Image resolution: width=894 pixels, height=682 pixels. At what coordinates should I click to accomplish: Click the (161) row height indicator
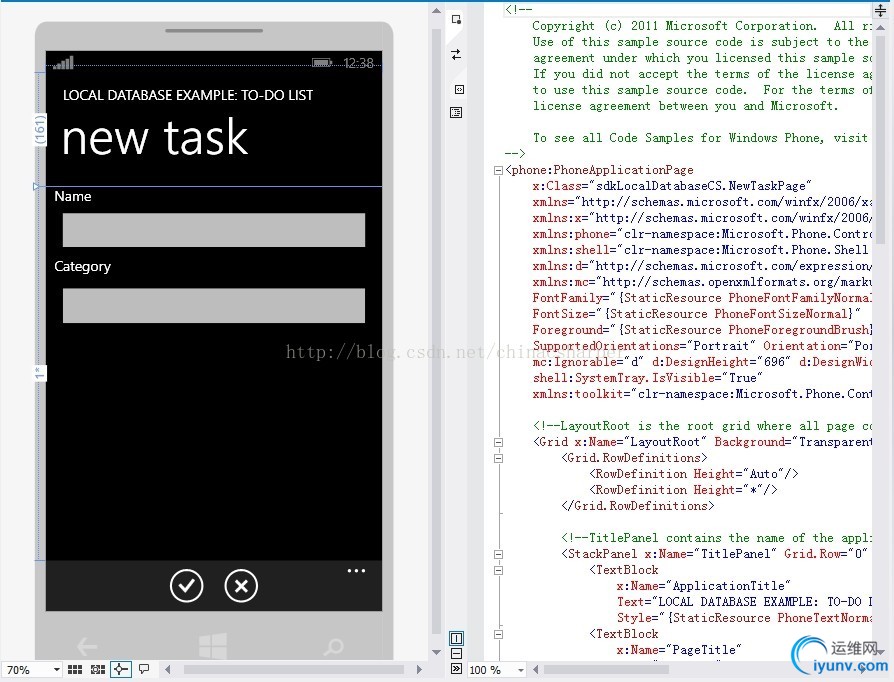[x=39, y=130]
